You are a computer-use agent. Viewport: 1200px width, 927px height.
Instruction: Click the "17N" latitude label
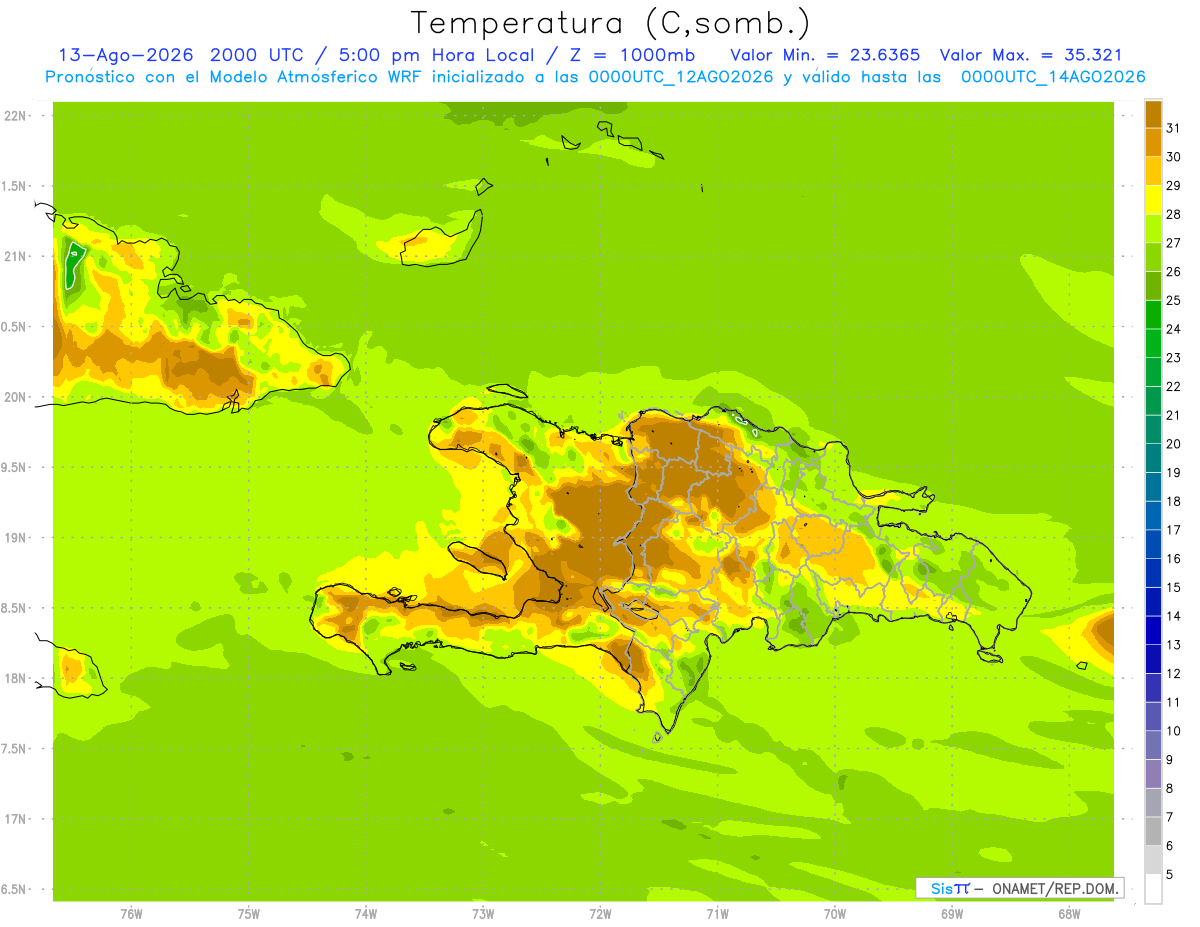(x=15, y=819)
